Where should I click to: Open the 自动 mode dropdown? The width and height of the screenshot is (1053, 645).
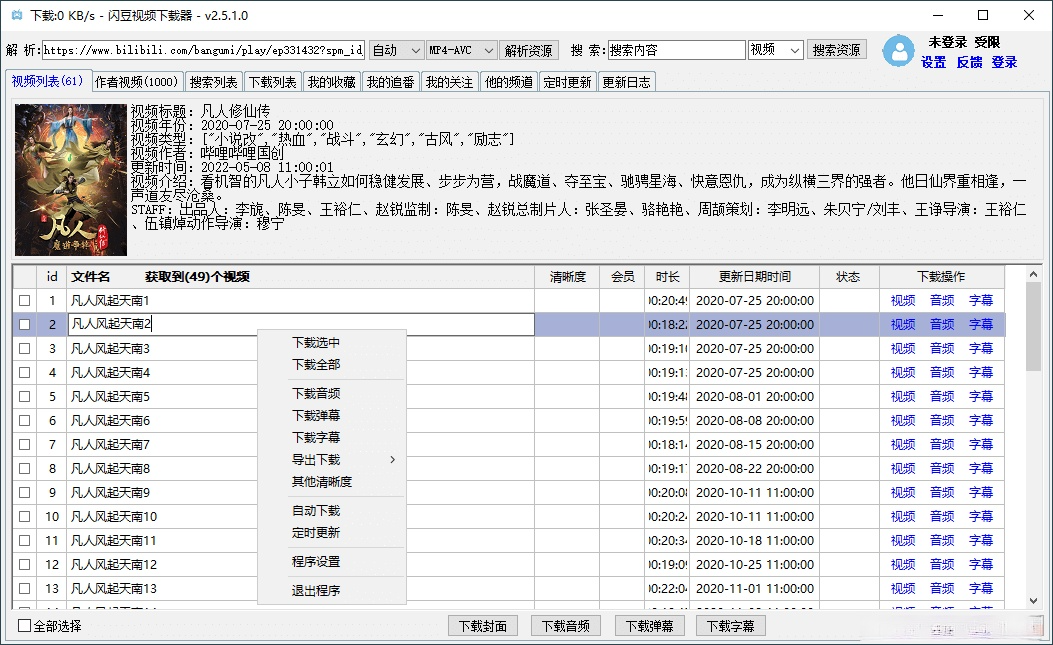(395, 50)
